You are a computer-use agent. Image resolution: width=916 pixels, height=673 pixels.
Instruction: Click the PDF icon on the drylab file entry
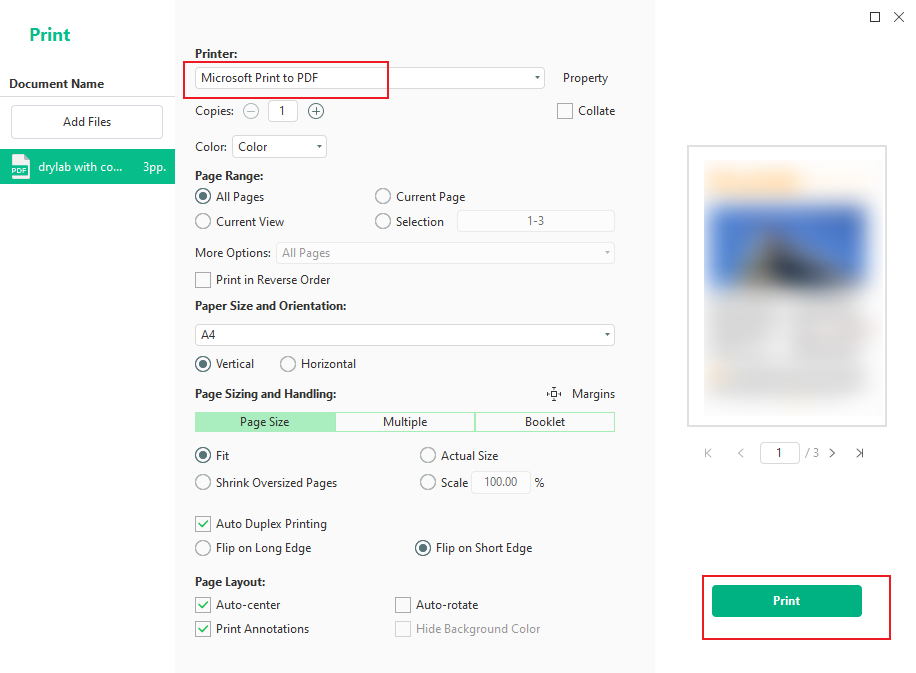coord(19,166)
